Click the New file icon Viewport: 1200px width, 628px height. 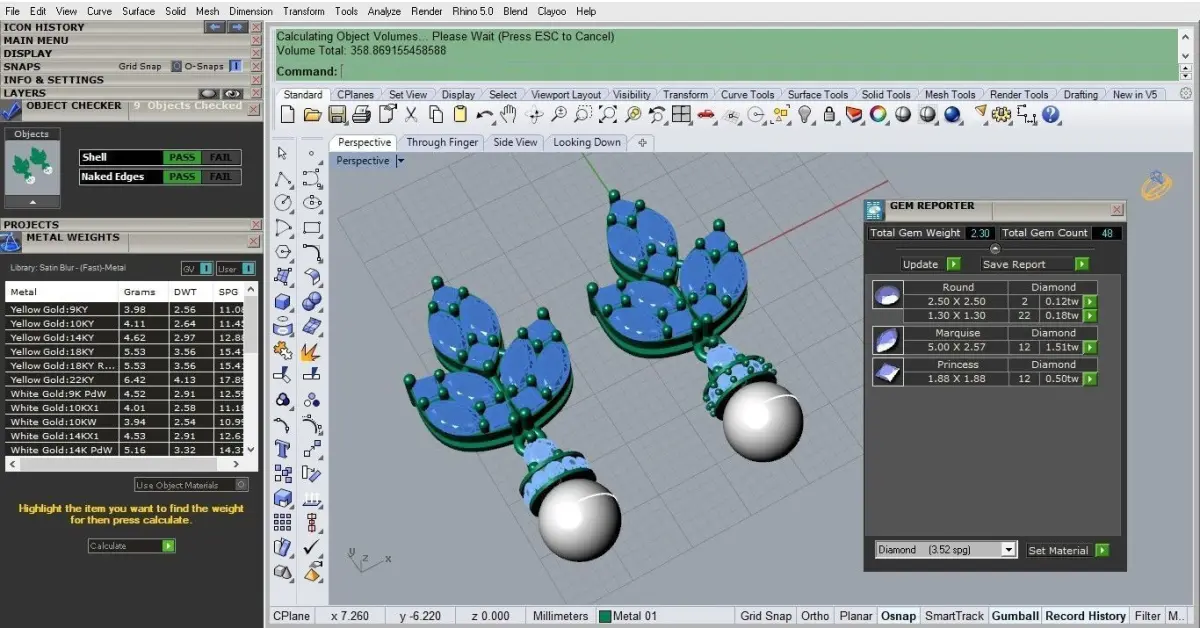[x=287, y=115]
